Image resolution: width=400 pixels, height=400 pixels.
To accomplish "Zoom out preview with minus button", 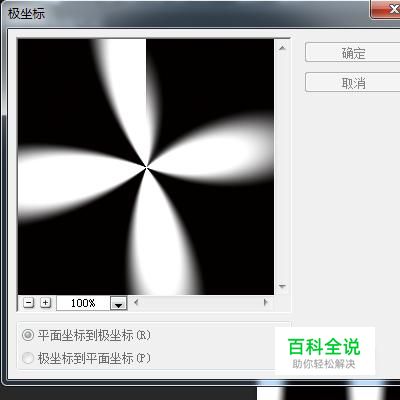I will tap(29, 303).
